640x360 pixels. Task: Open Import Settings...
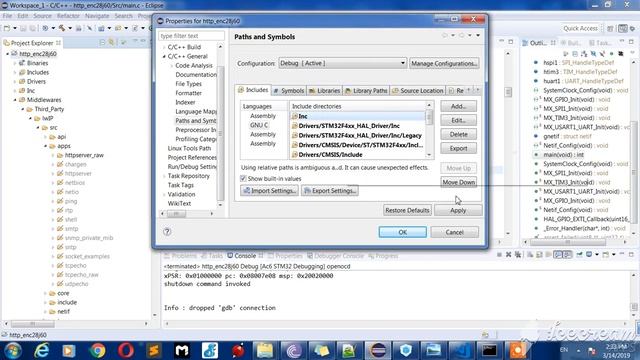click(x=269, y=191)
